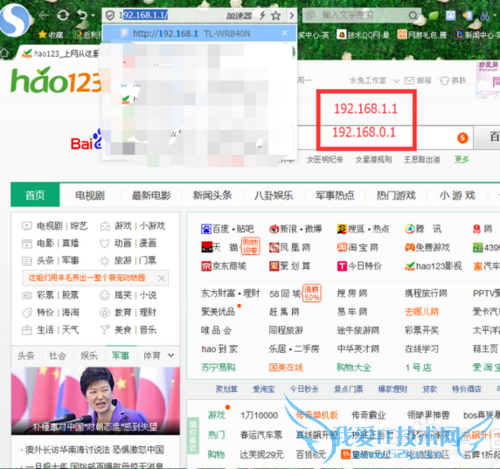Click the hao123 logo
Viewport: 500px width, 469px height.
coord(56,80)
